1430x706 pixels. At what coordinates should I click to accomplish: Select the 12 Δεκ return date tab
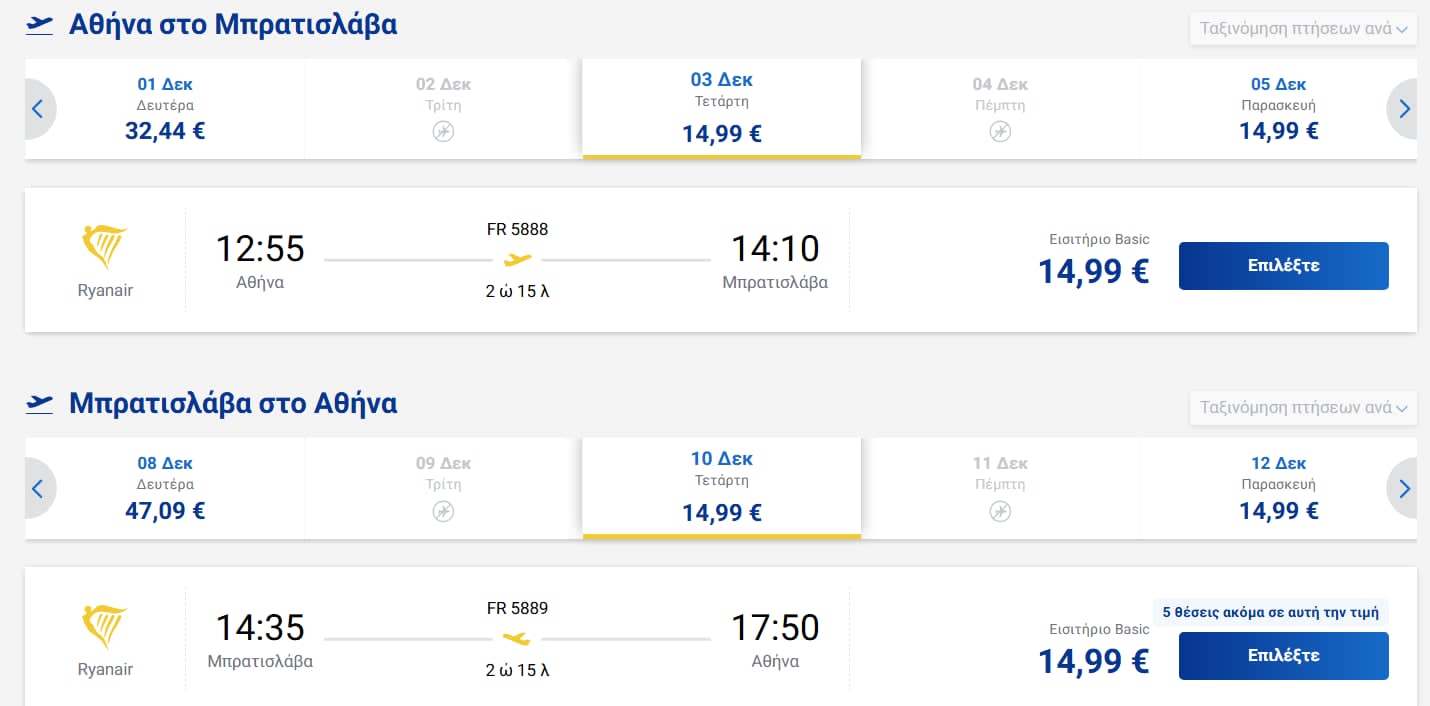(x=1278, y=488)
